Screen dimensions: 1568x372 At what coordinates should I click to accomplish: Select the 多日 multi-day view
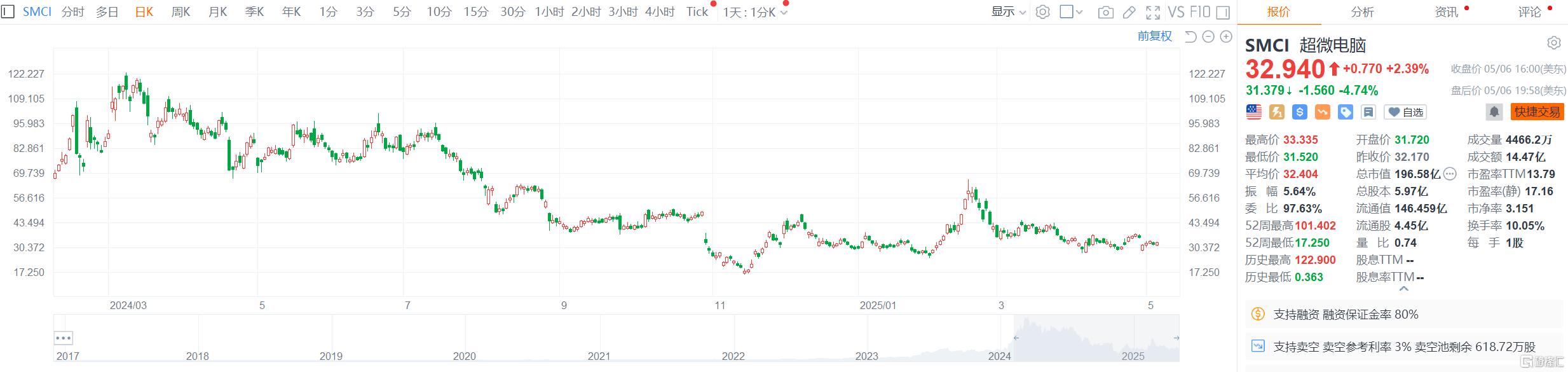tap(107, 12)
